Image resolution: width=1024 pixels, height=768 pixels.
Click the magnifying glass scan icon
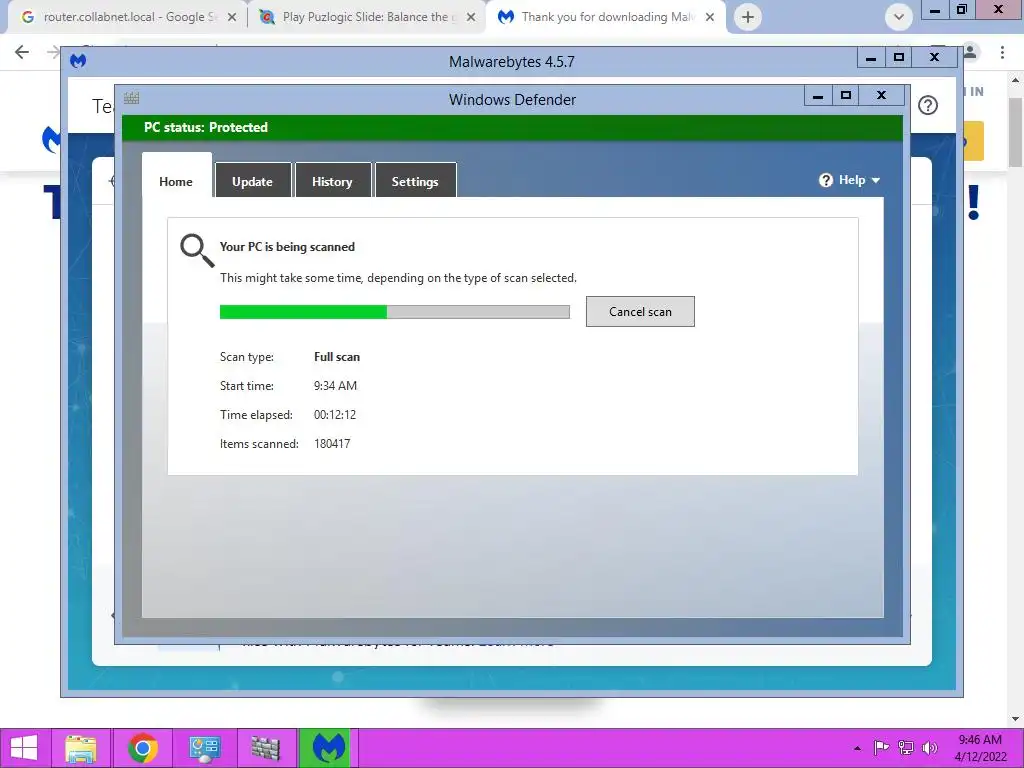(x=197, y=251)
